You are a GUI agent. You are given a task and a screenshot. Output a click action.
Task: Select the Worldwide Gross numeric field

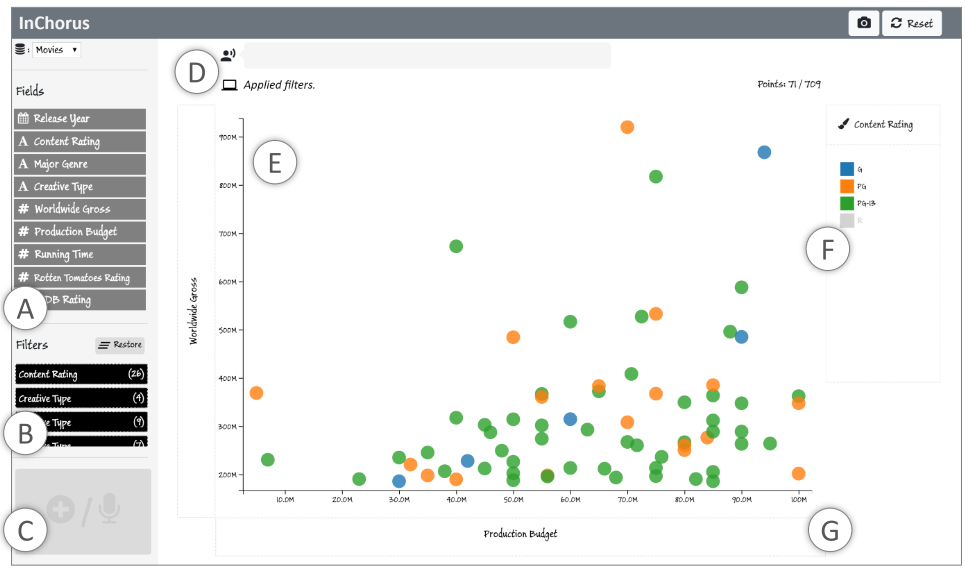[x=80, y=209]
